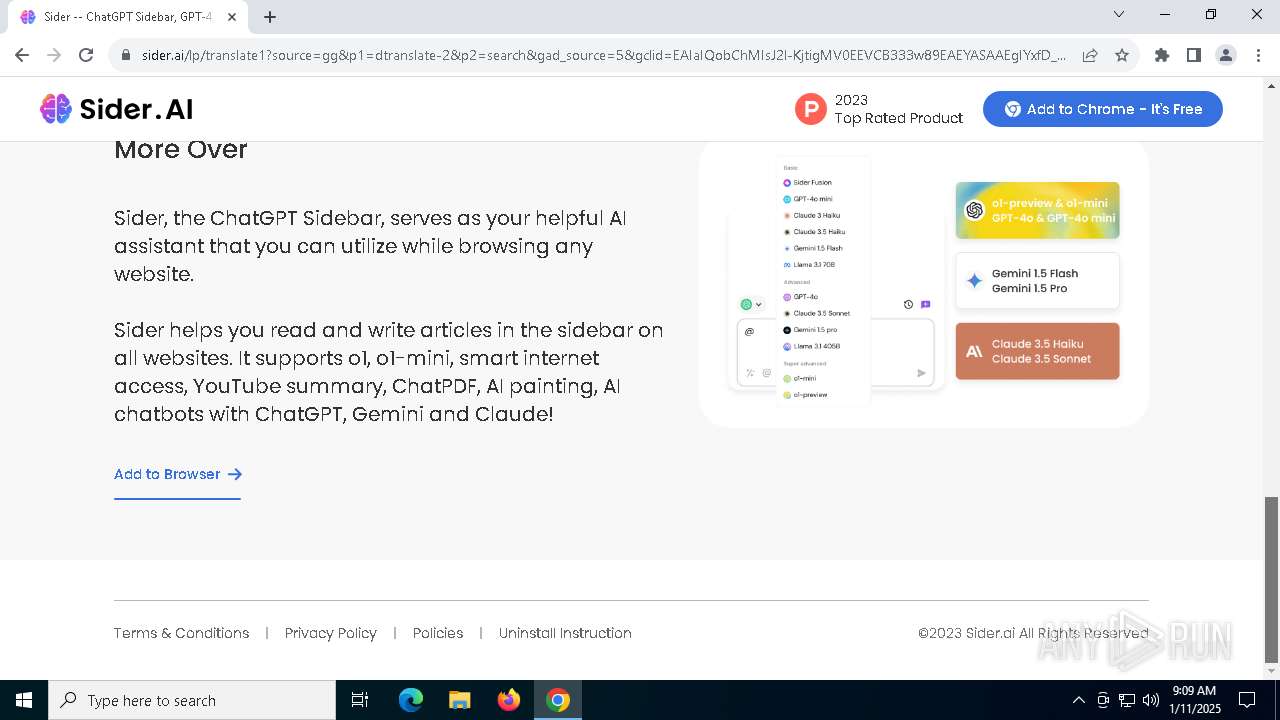Click the address bar URL
1280x720 pixels.
click(603, 55)
